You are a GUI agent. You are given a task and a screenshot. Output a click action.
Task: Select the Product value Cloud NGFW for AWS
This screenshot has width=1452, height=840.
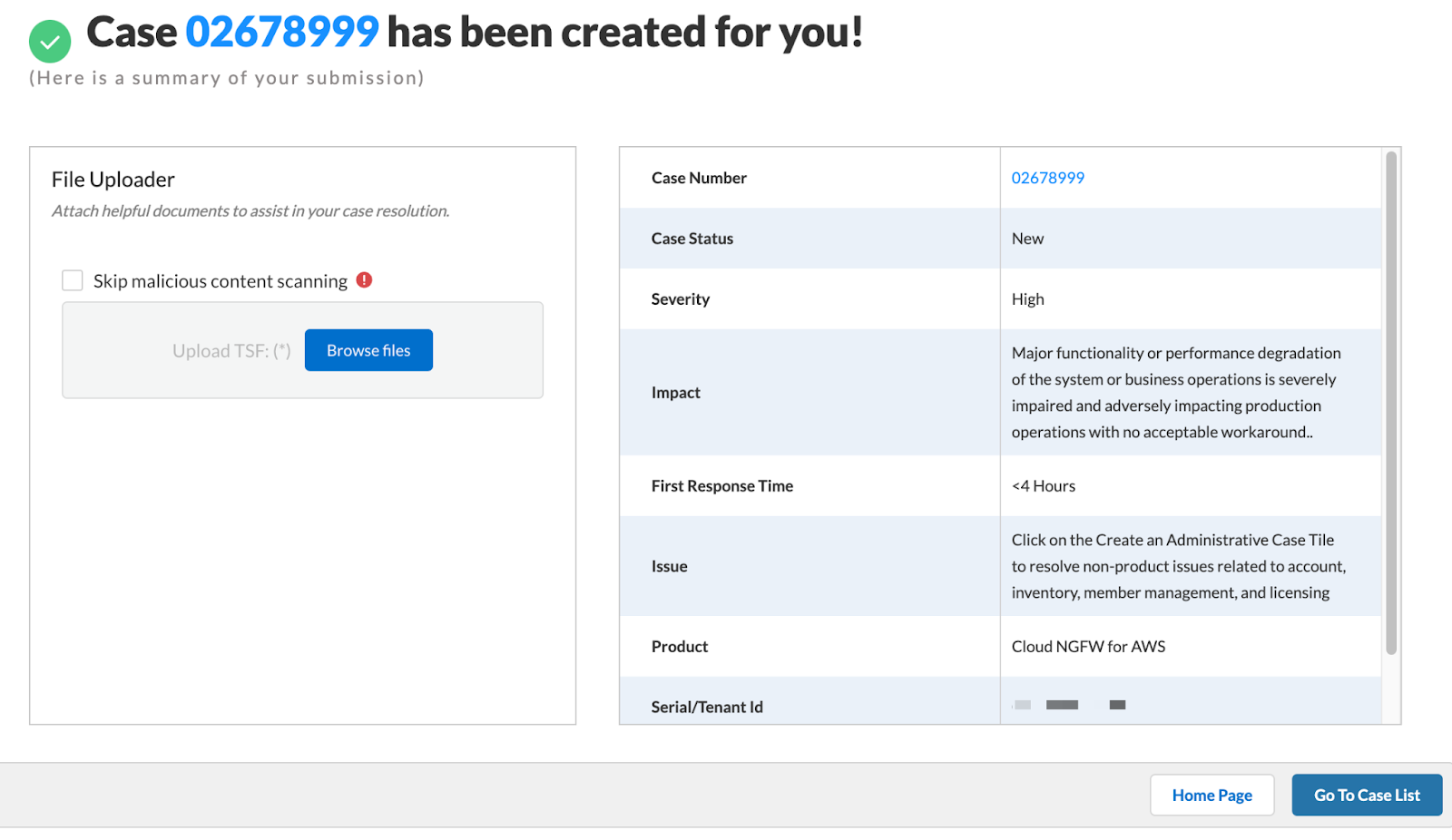1088,646
